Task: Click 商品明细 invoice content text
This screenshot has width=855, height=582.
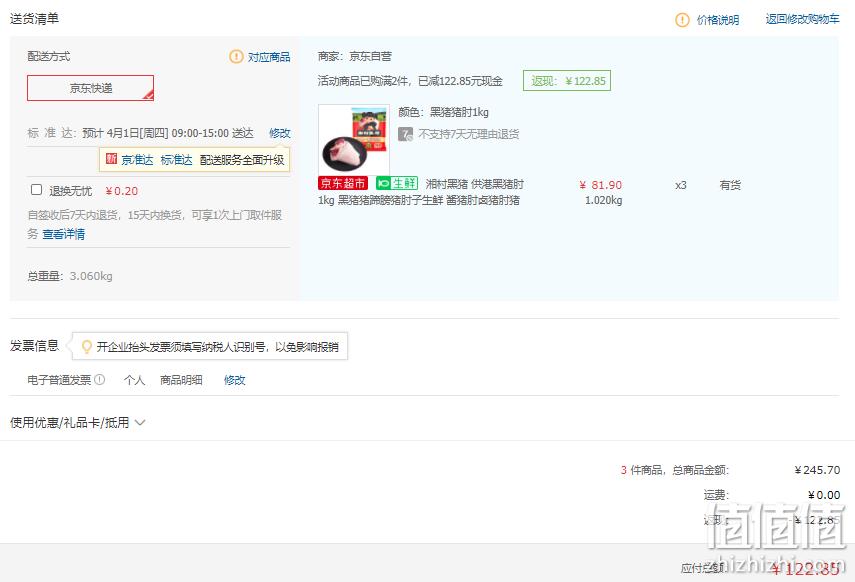Action: [181, 380]
